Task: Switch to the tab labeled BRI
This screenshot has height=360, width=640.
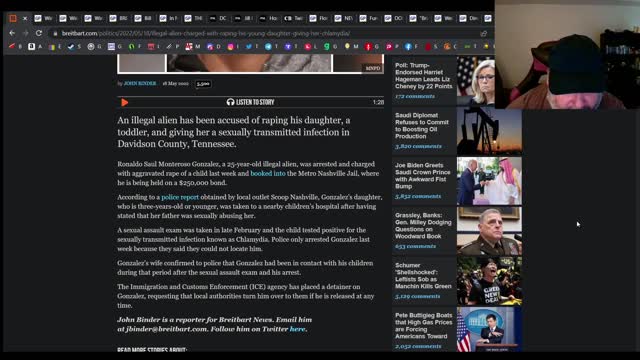Action: tap(119, 18)
